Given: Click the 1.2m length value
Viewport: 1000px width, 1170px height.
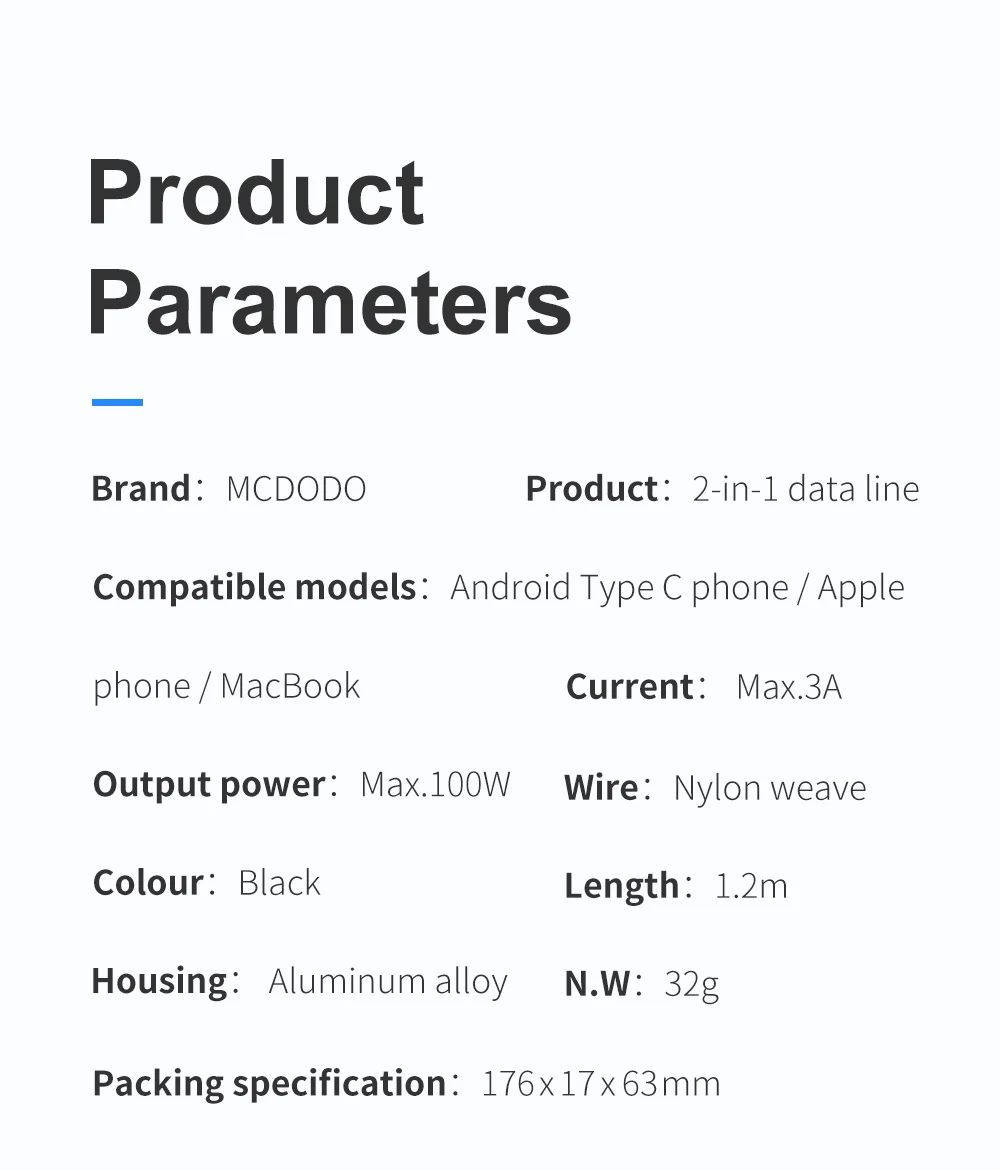Looking at the screenshot, I should click(x=751, y=886).
